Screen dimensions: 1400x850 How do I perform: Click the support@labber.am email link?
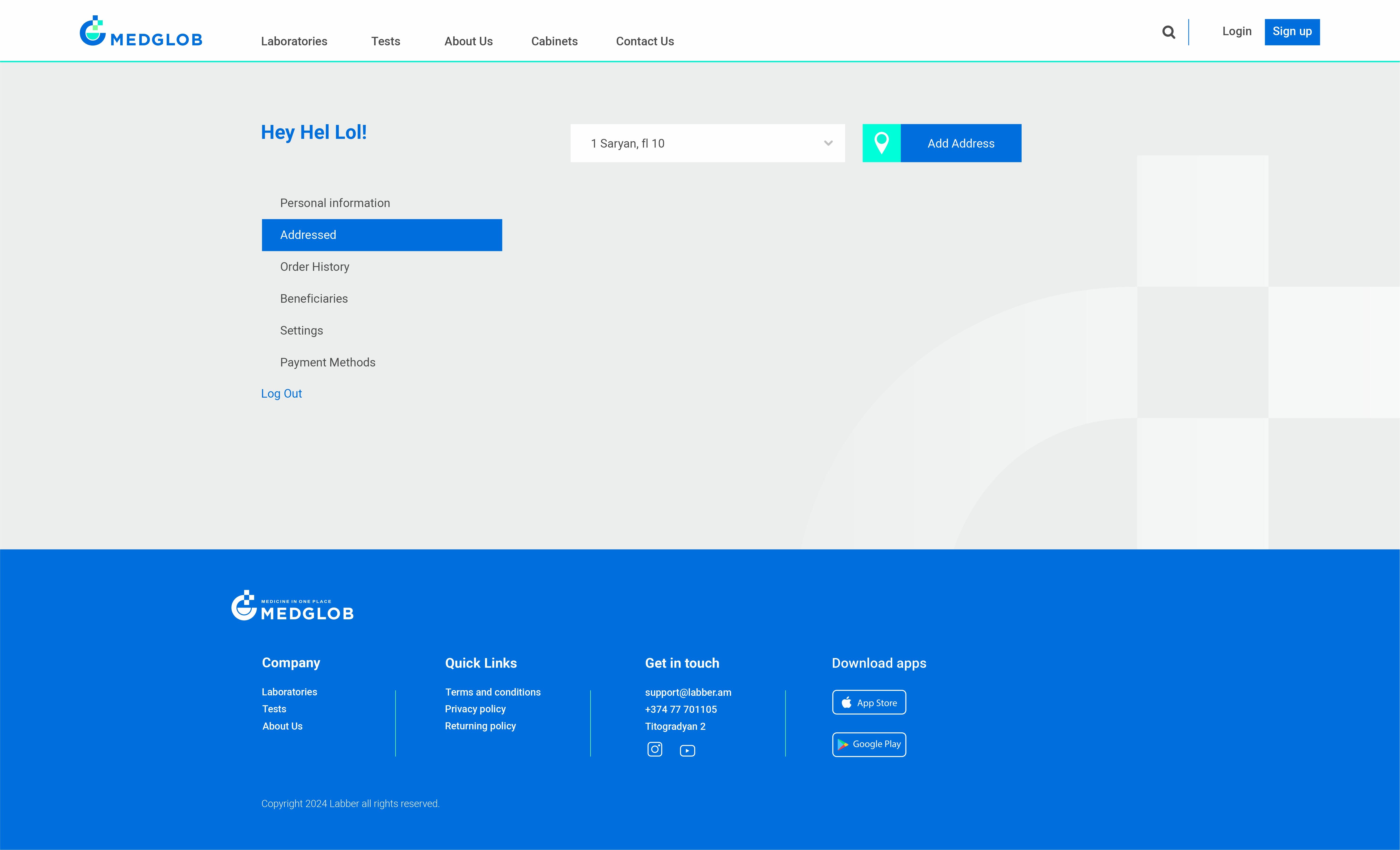[688, 693]
